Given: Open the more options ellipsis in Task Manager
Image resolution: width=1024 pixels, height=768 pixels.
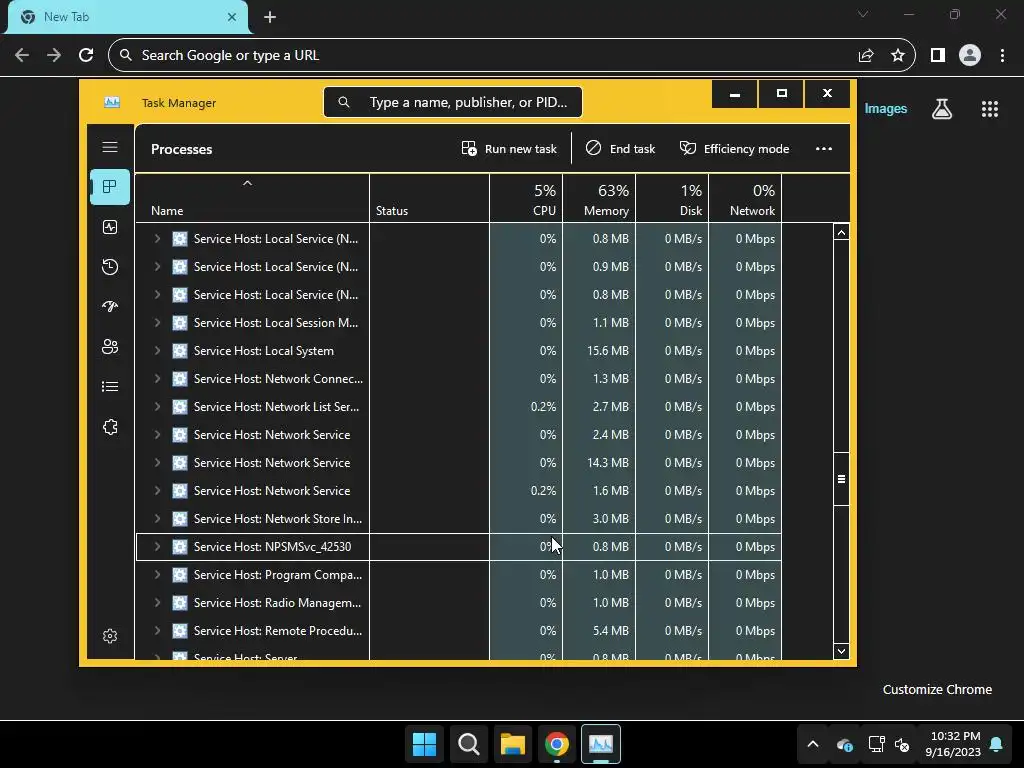Looking at the screenshot, I should (x=824, y=149).
